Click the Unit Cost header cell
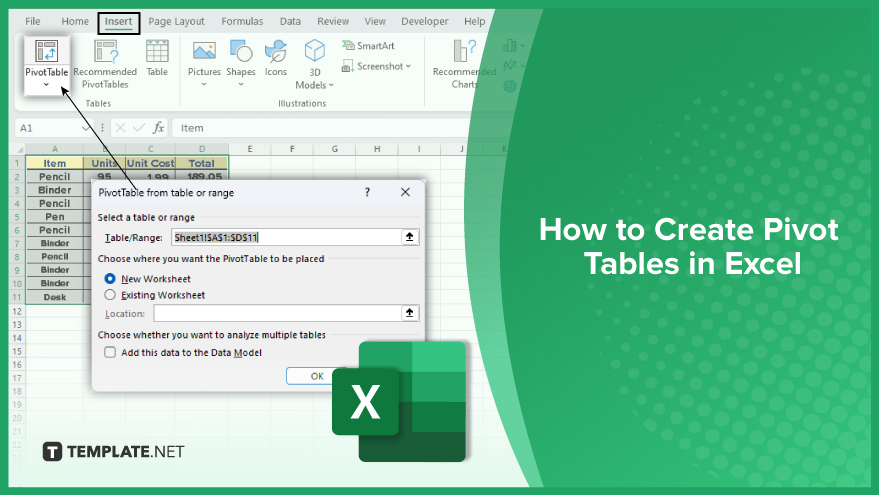Screen dimensions: 879x495 [x=150, y=163]
